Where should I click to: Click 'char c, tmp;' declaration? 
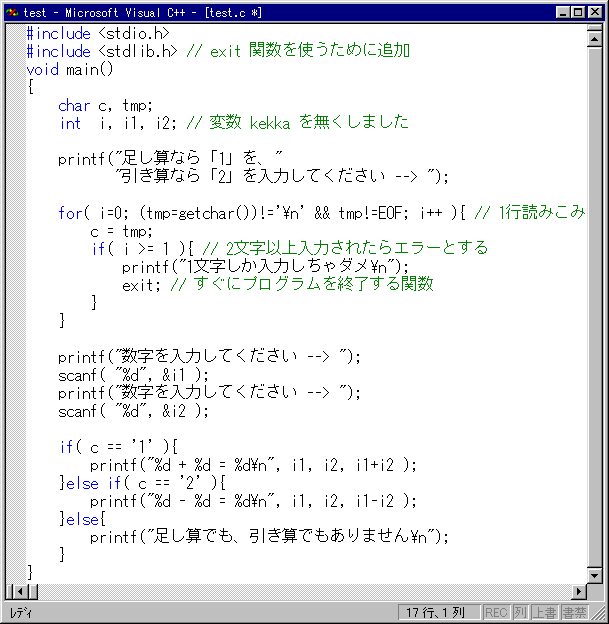[x=105, y=106]
